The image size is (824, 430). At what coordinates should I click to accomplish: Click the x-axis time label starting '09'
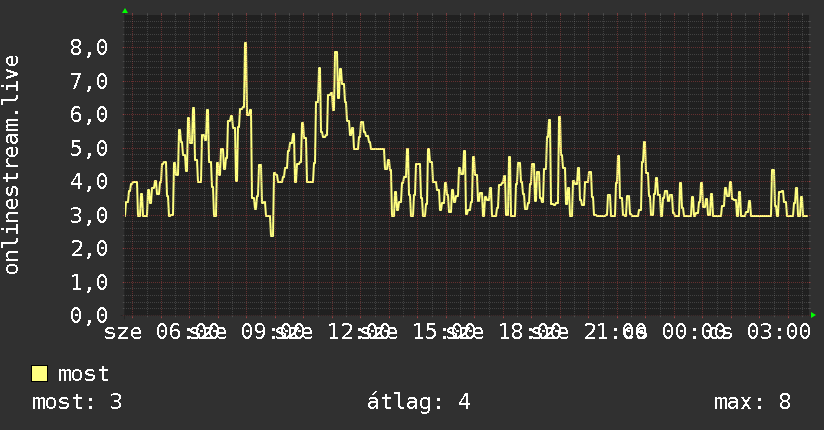(x=273, y=332)
